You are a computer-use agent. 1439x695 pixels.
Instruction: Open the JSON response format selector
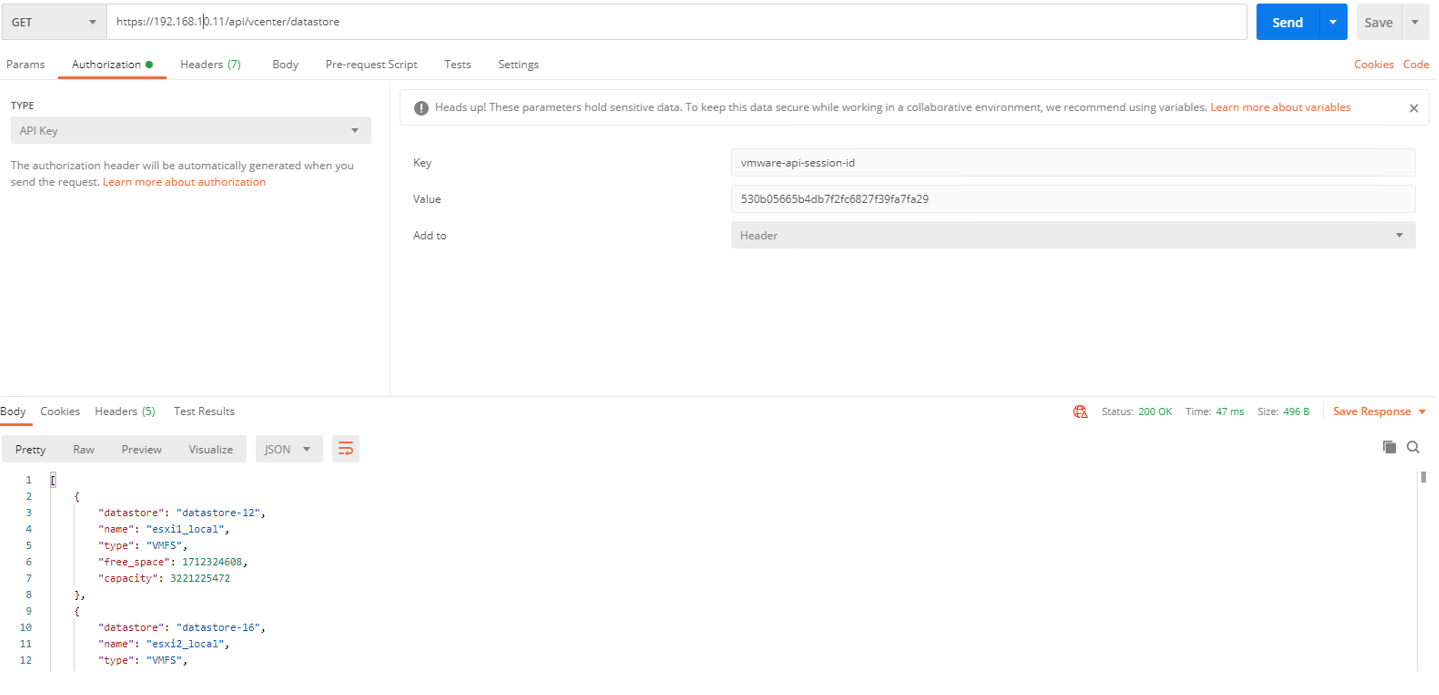point(288,449)
